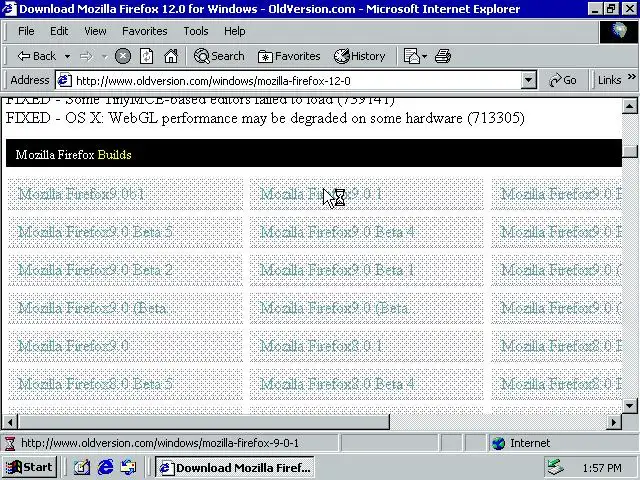Open Mozilla Firefox 9.0 Beta 5 link
The width and height of the screenshot is (640, 480).
(95, 232)
